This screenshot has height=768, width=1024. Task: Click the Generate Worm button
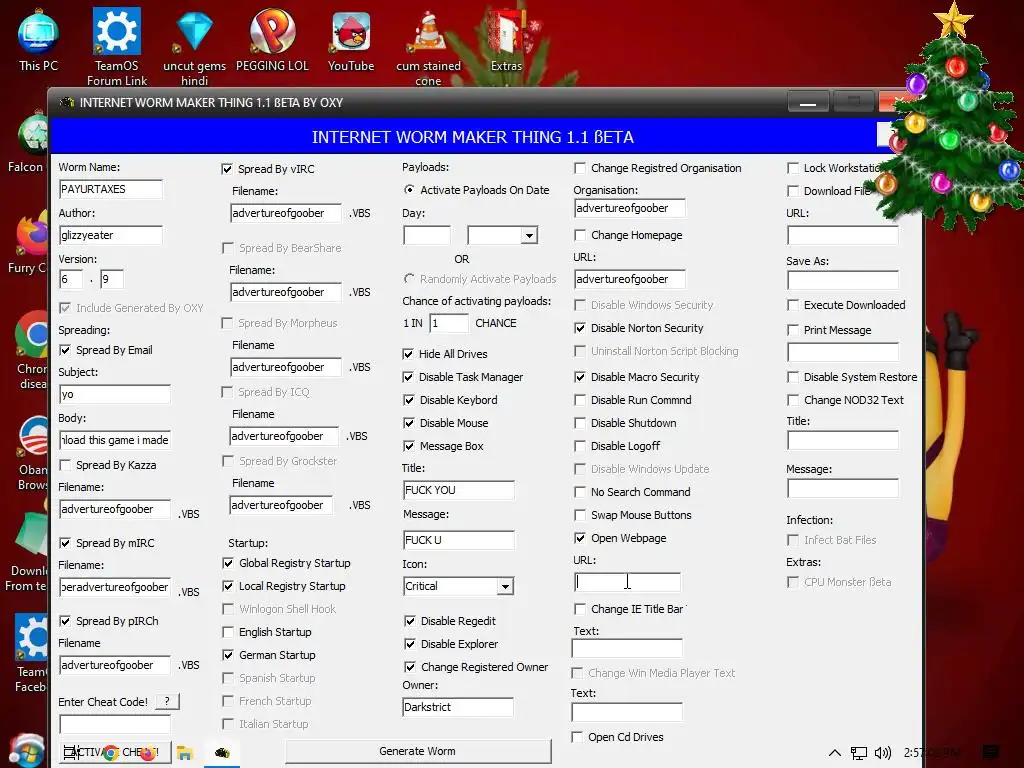point(418,751)
